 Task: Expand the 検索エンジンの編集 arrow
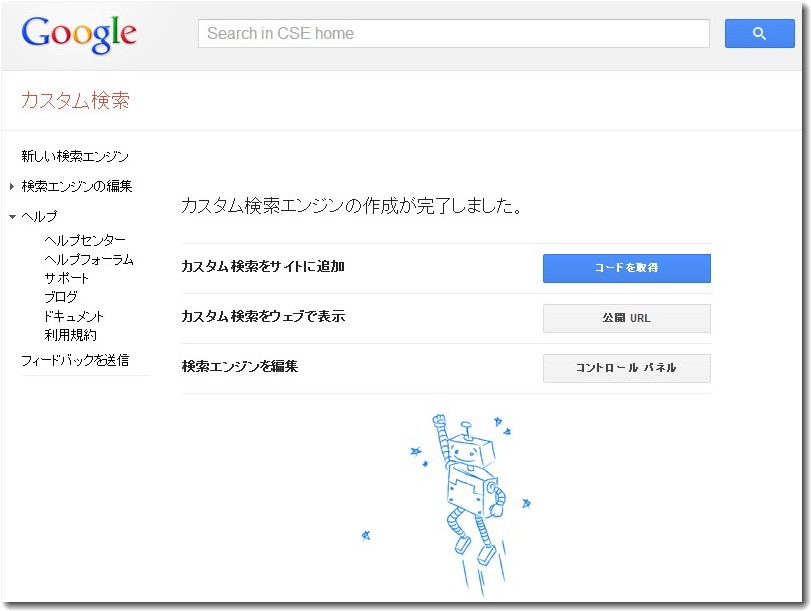[12, 186]
